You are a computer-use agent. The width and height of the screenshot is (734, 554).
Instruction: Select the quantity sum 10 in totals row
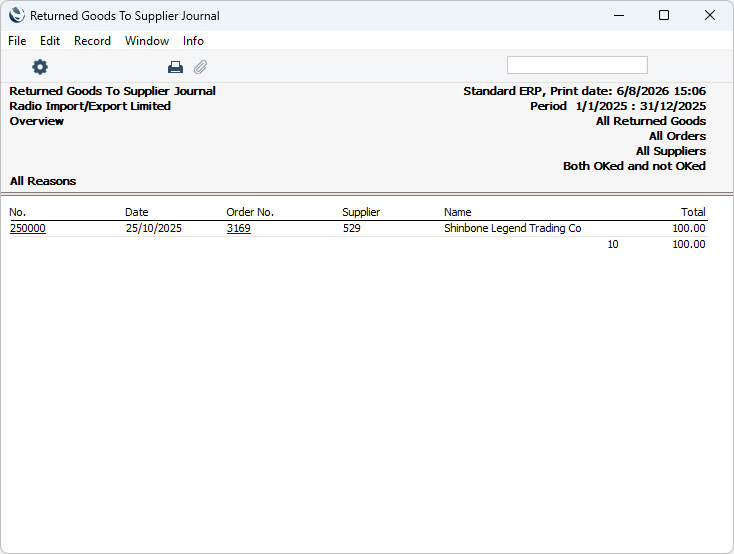pyautogui.click(x=613, y=244)
